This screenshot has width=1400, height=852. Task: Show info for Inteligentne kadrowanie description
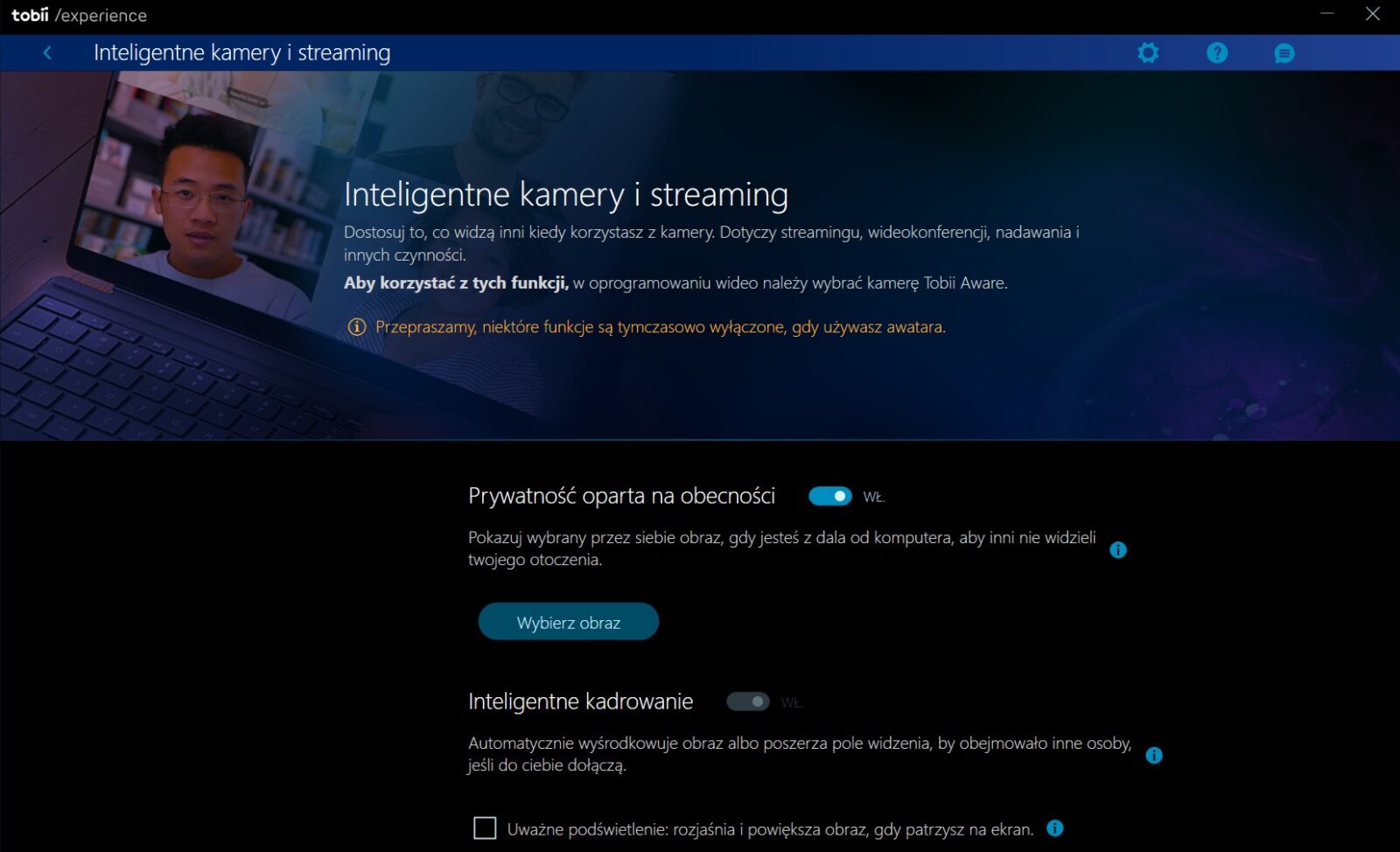(1153, 755)
